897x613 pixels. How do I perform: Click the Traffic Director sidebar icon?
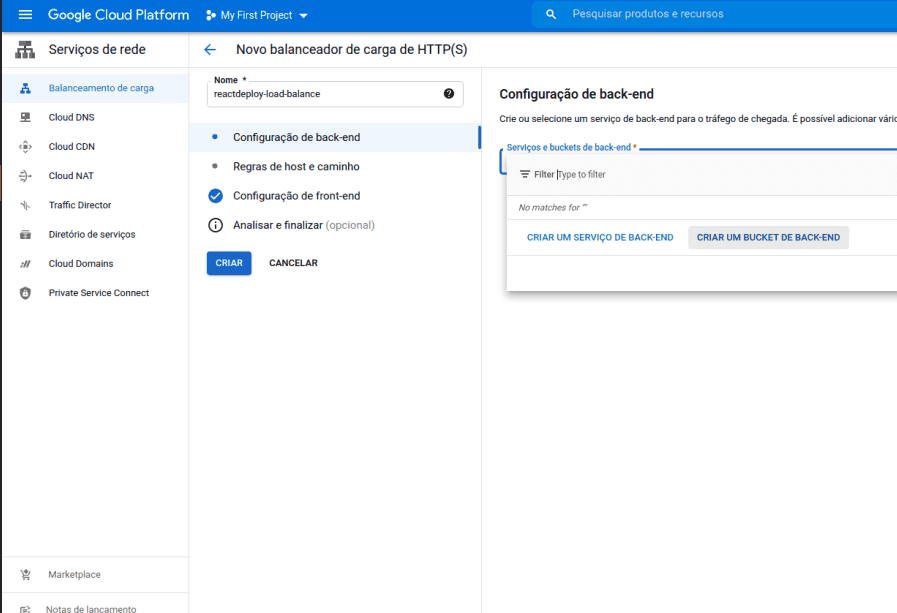26,205
